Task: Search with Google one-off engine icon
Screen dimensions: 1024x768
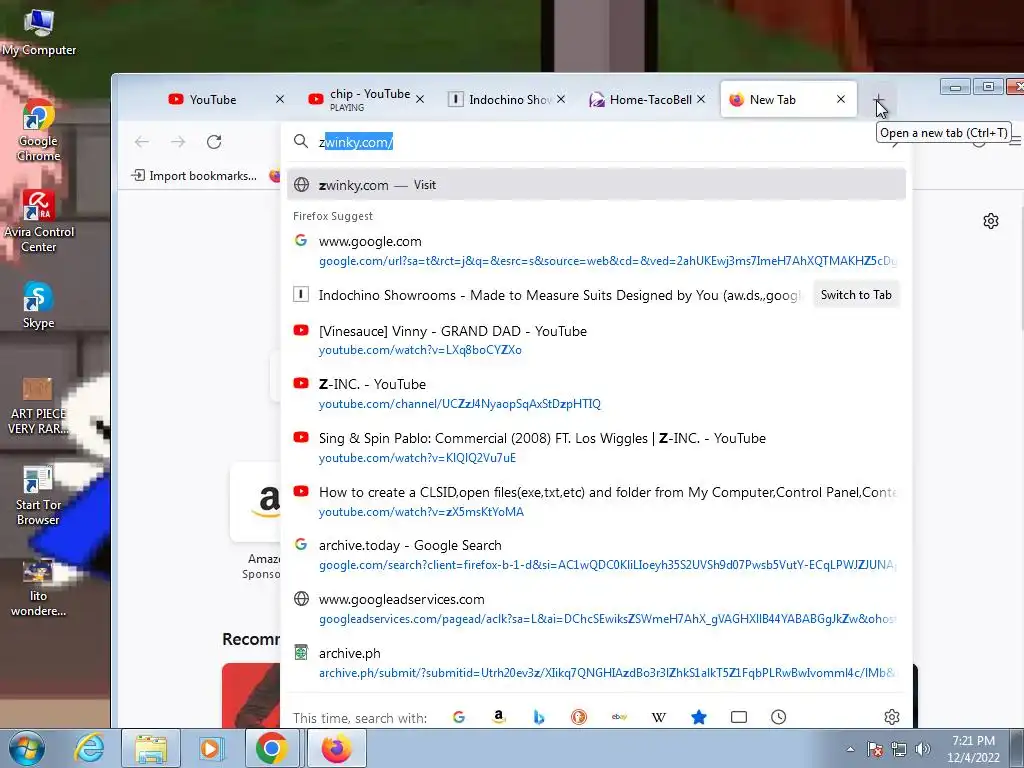Action: click(458, 717)
